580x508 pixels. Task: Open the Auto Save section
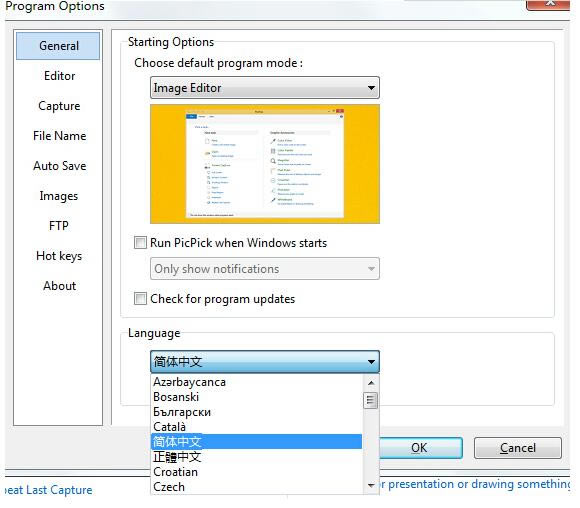click(x=59, y=166)
